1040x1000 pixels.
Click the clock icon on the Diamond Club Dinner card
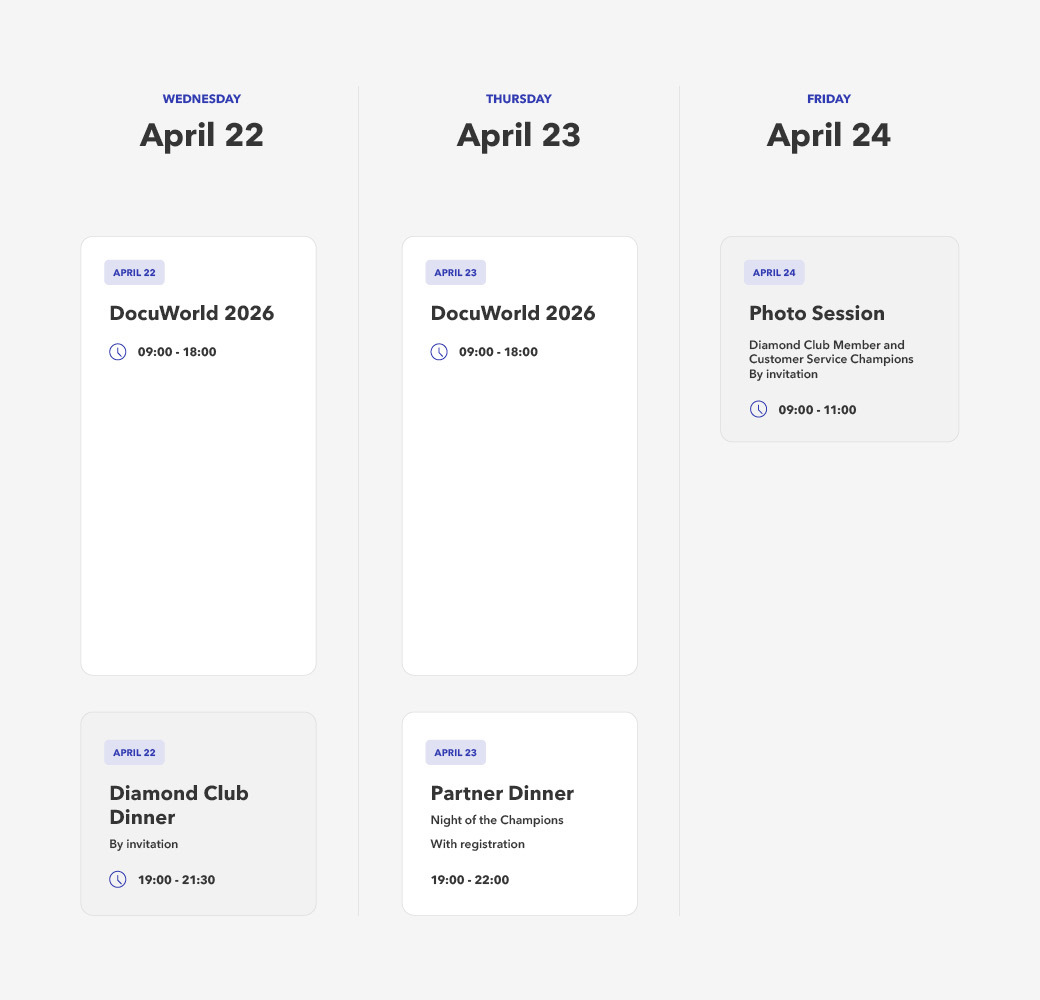pos(118,880)
